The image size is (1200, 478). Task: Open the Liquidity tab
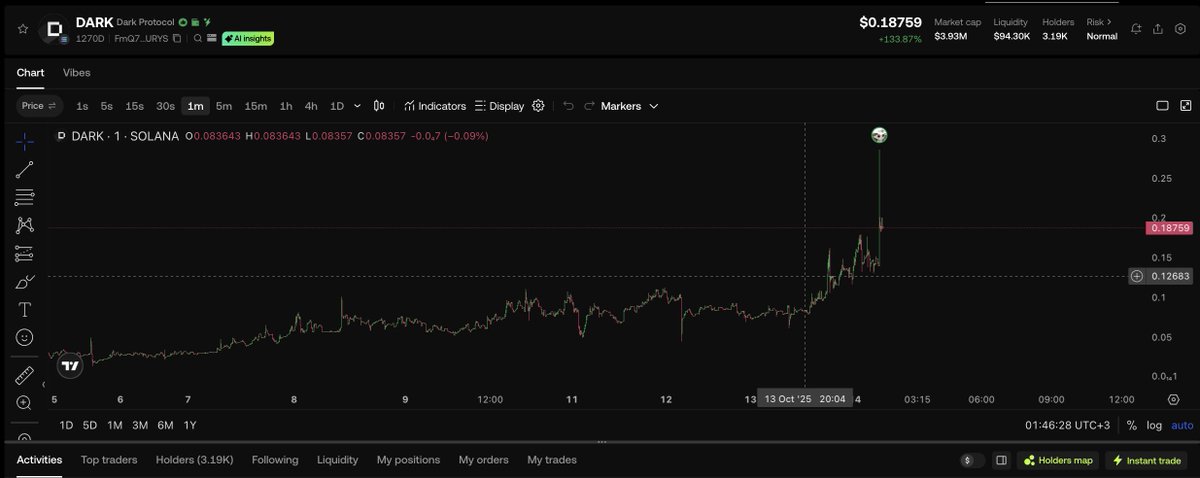pyautogui.click(x=338, y=460)
